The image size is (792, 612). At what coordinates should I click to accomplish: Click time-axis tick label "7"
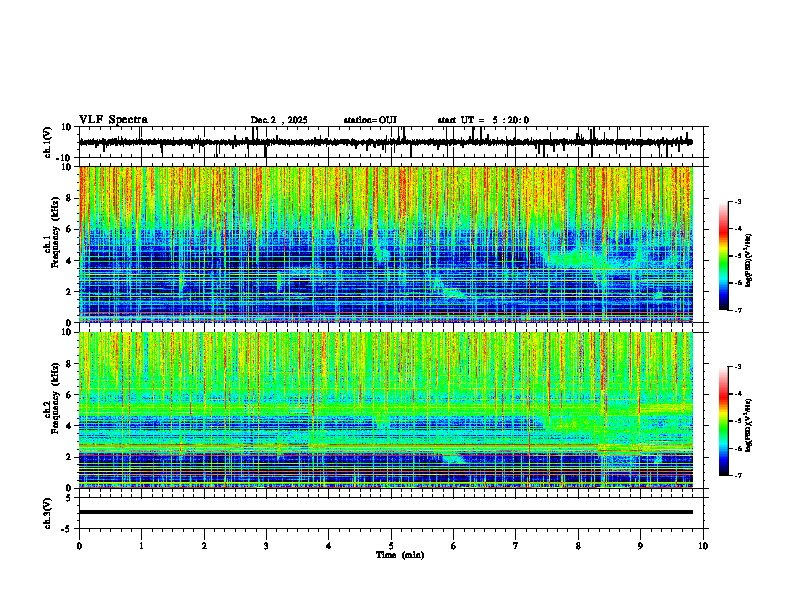(x=516, y=546)
